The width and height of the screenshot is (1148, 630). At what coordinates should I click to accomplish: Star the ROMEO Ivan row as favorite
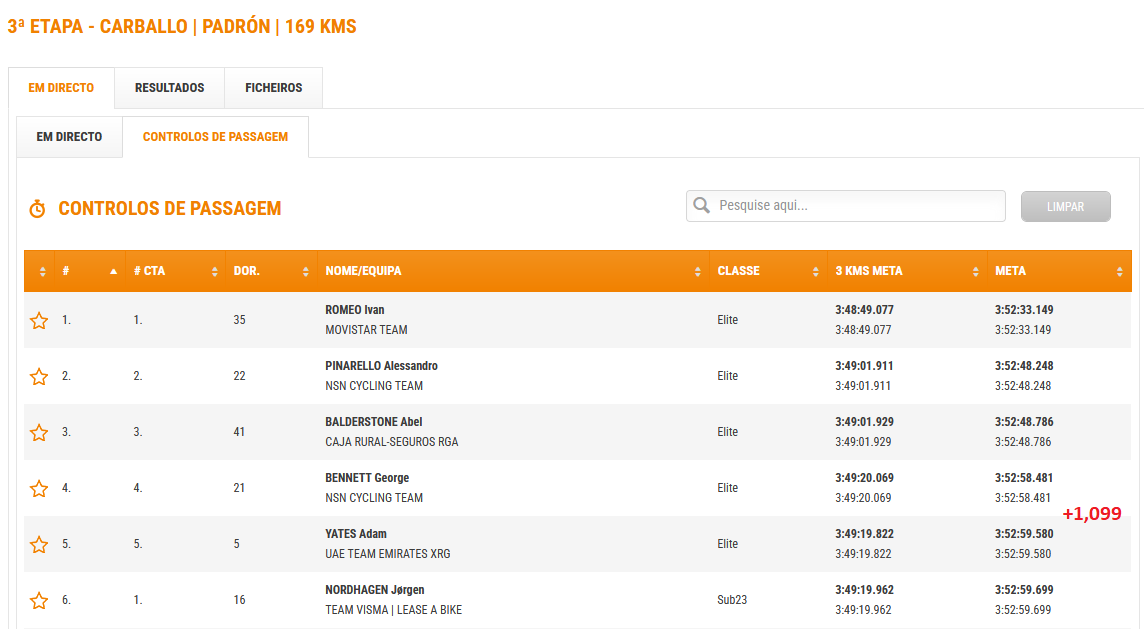click(39, 321)
